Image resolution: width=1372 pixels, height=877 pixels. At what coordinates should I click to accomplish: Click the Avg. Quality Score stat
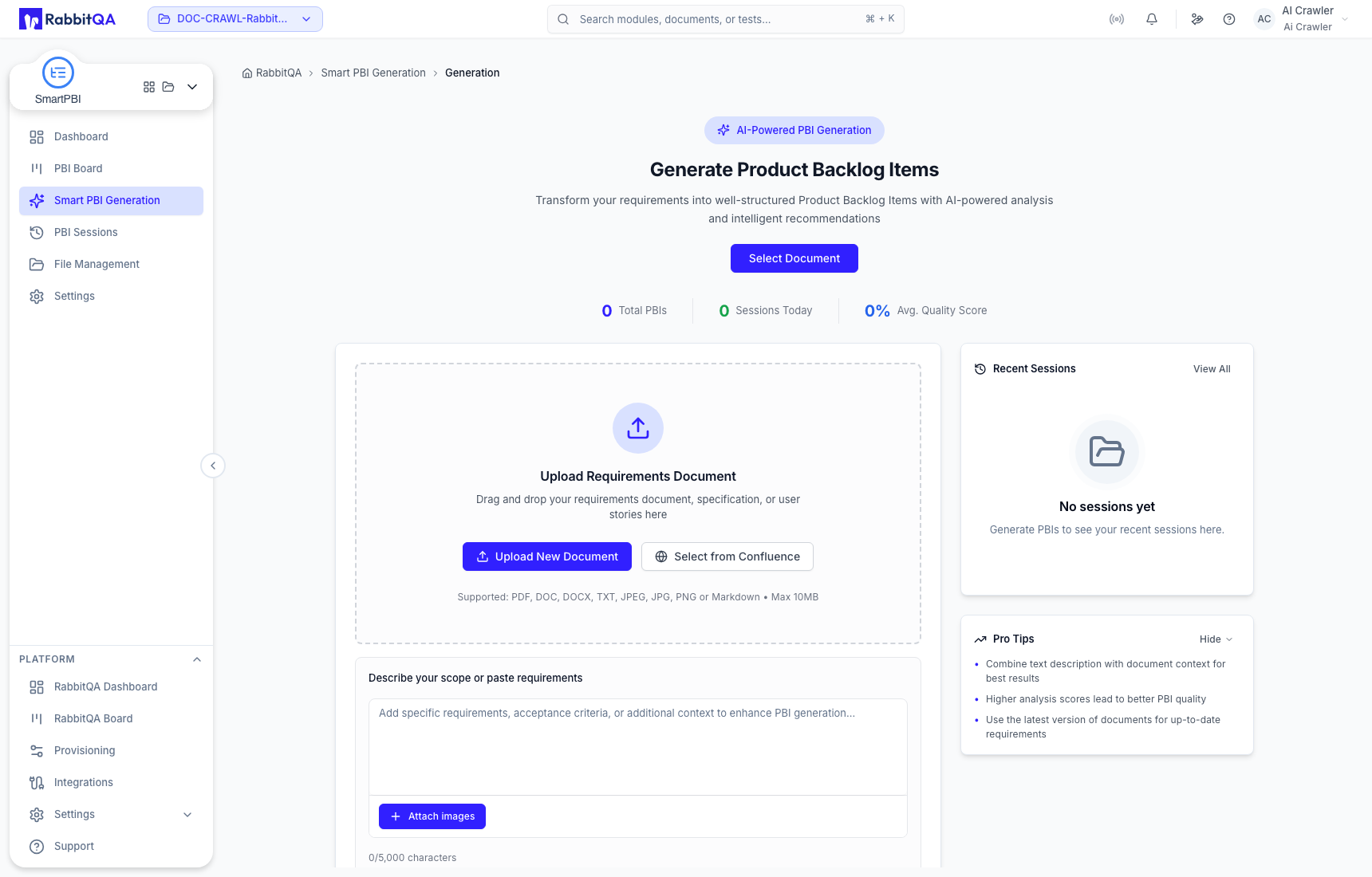[x=926, y=311]
